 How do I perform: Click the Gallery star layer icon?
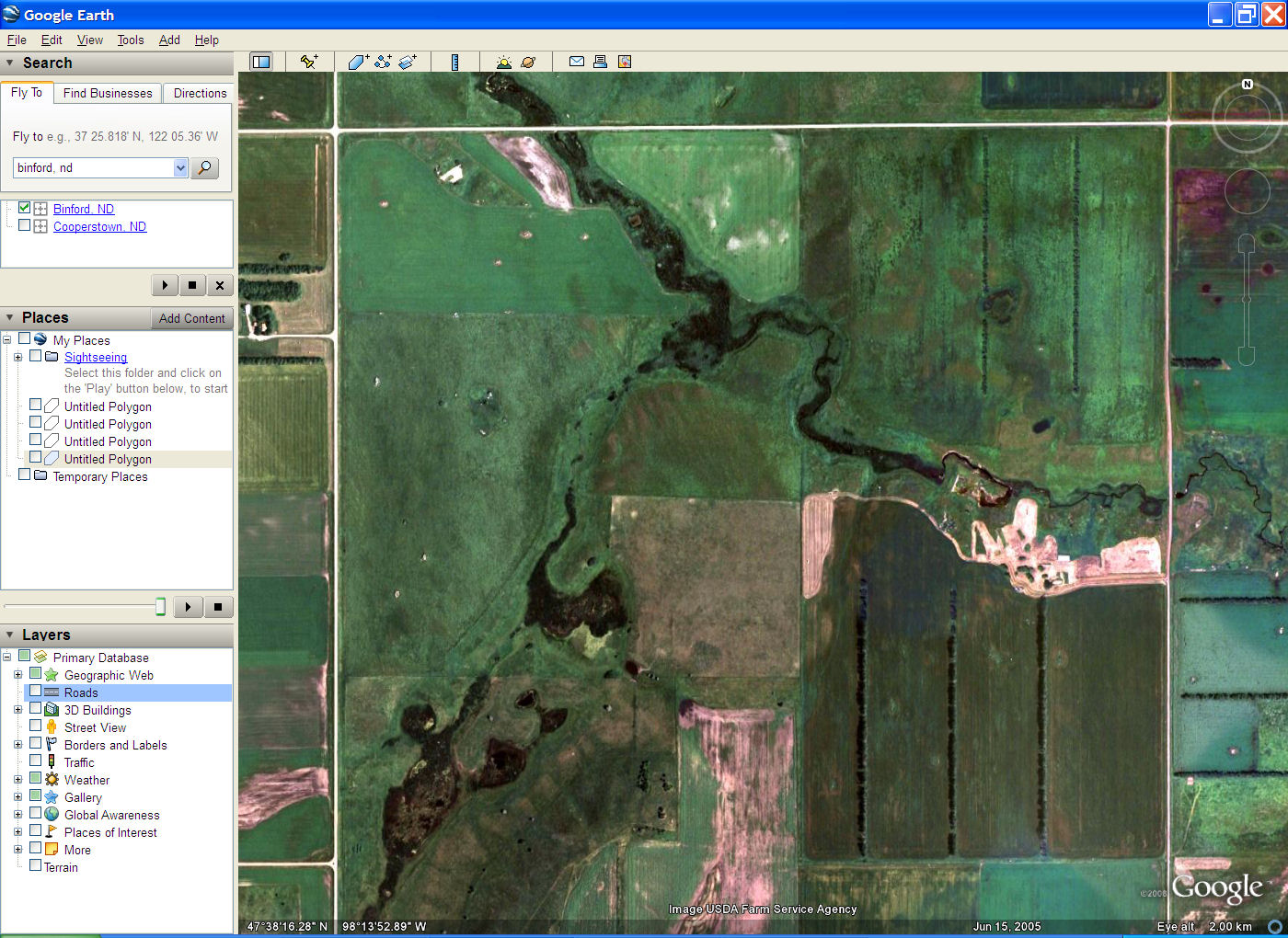(52, 797)
